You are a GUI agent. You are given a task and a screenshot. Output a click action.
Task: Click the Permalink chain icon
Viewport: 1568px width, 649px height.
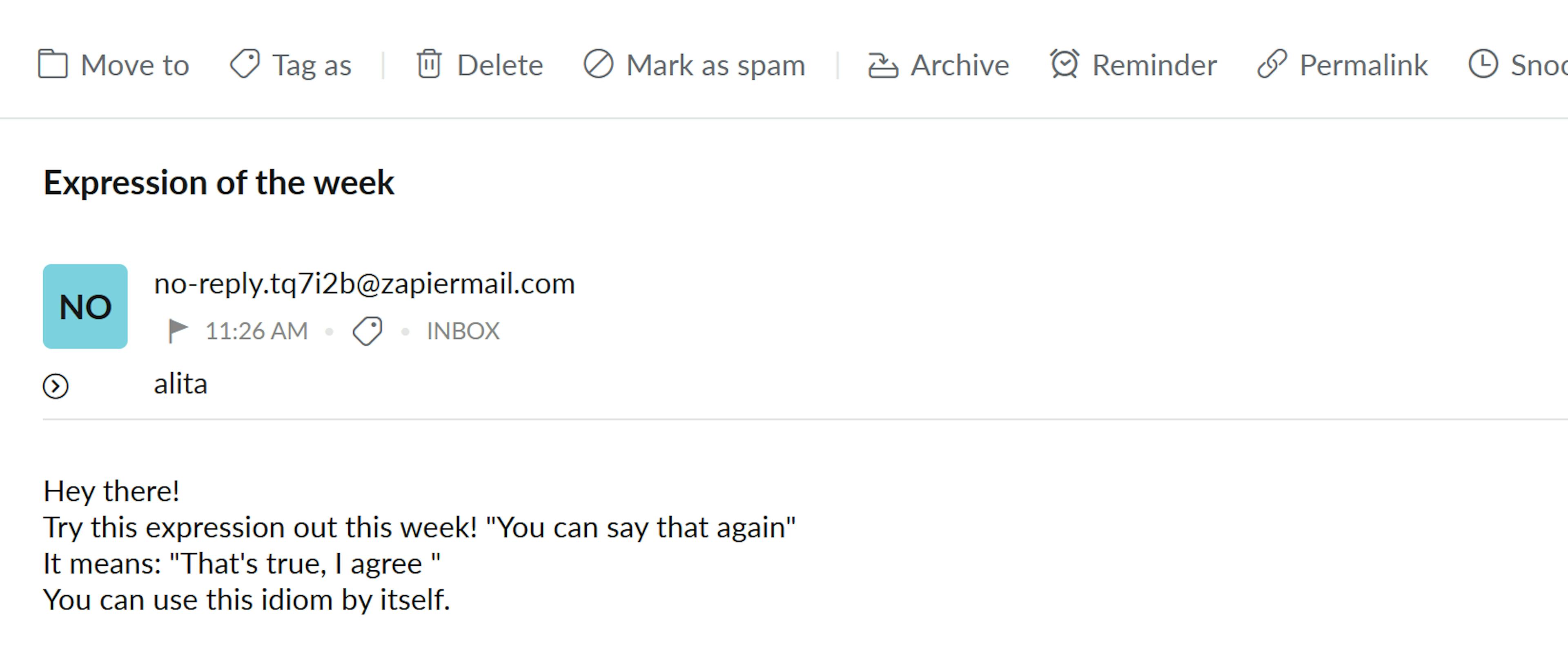[x=1272, y=64]
